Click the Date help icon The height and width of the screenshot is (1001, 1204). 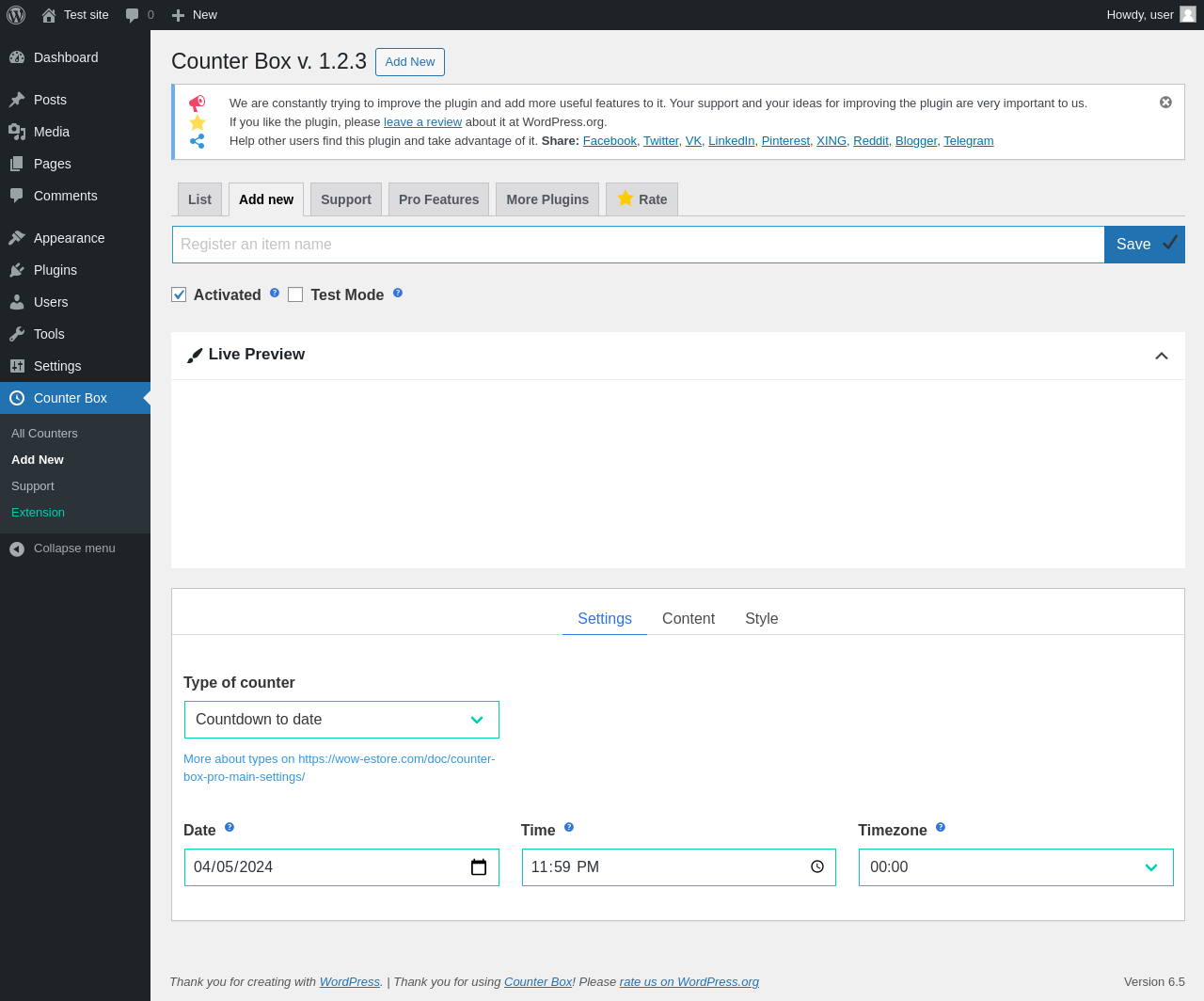pyautogui.click(x=230, y=827)
